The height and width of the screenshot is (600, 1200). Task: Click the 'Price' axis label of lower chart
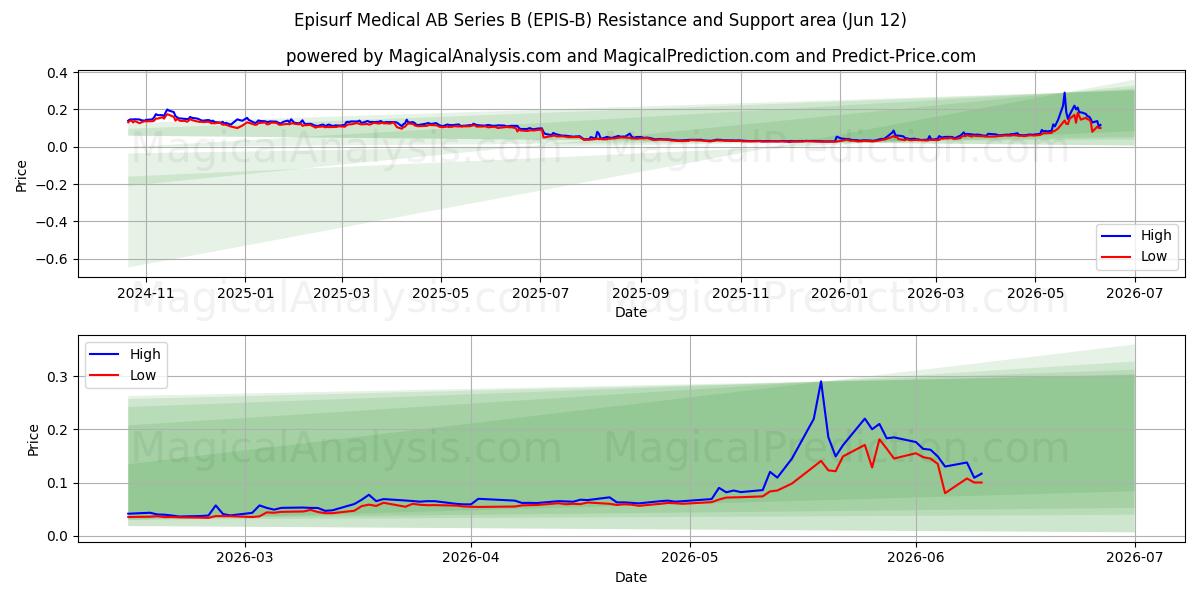point(34,440)
